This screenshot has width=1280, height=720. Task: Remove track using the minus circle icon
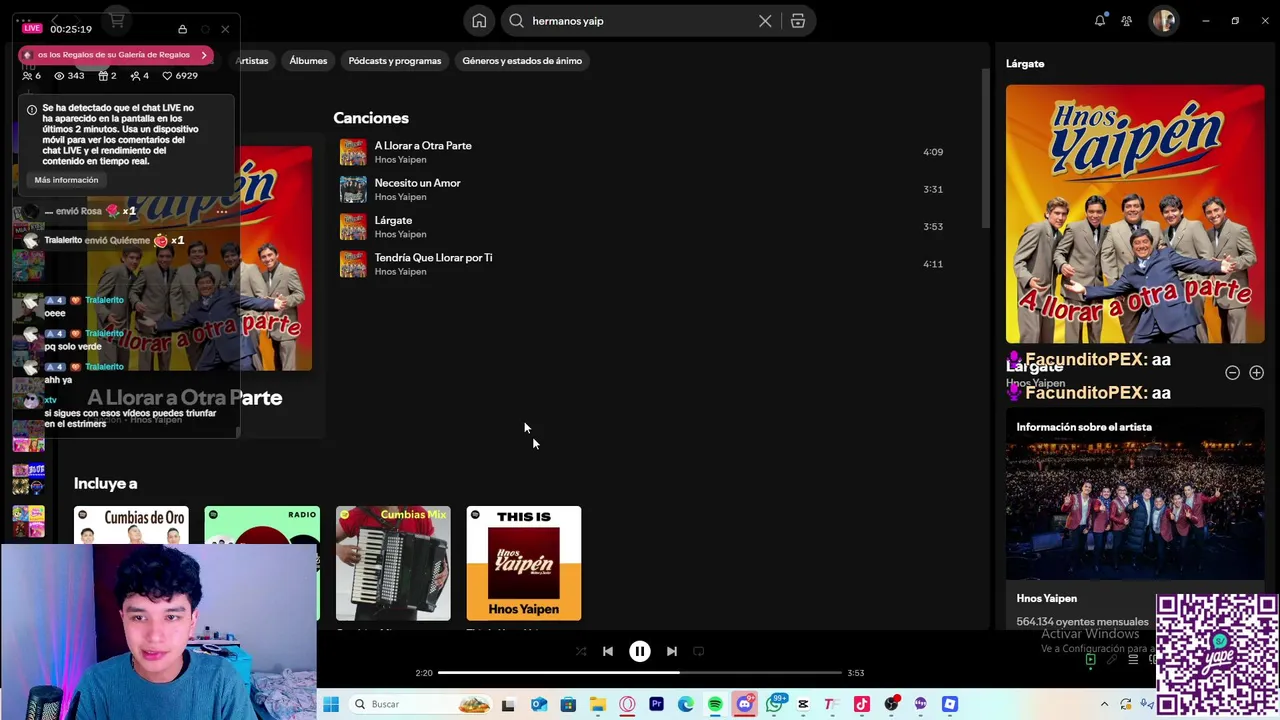(x=1232, y=373)
